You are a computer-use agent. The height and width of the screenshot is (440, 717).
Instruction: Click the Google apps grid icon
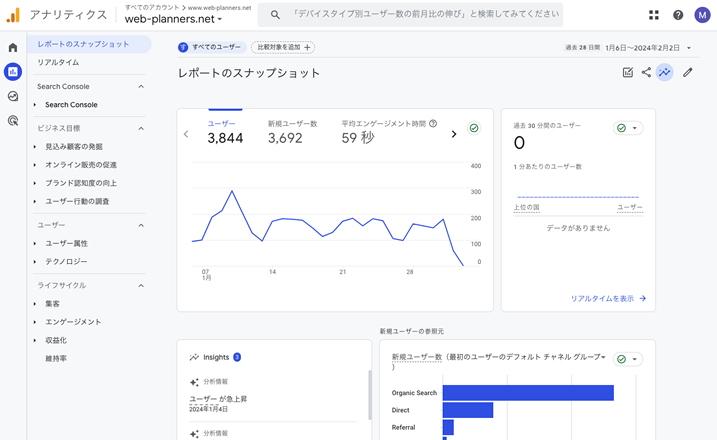point(654,15)
